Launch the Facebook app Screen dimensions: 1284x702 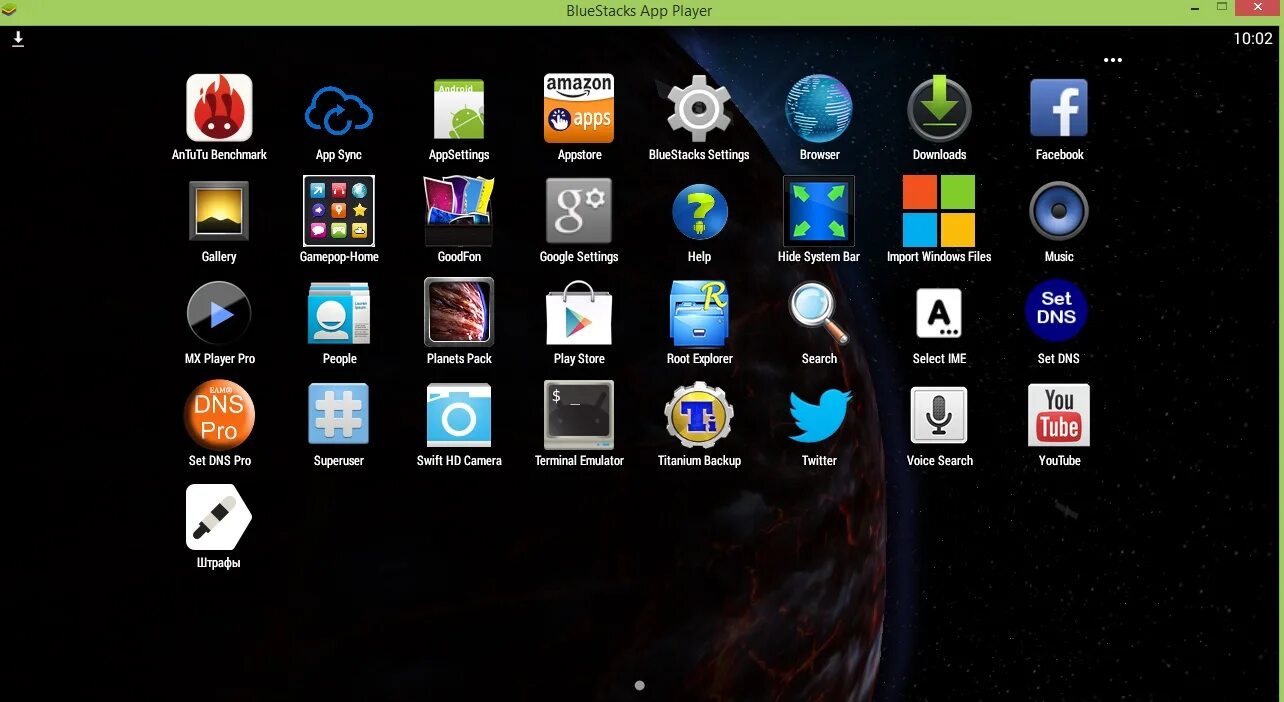coord(1059,108)
